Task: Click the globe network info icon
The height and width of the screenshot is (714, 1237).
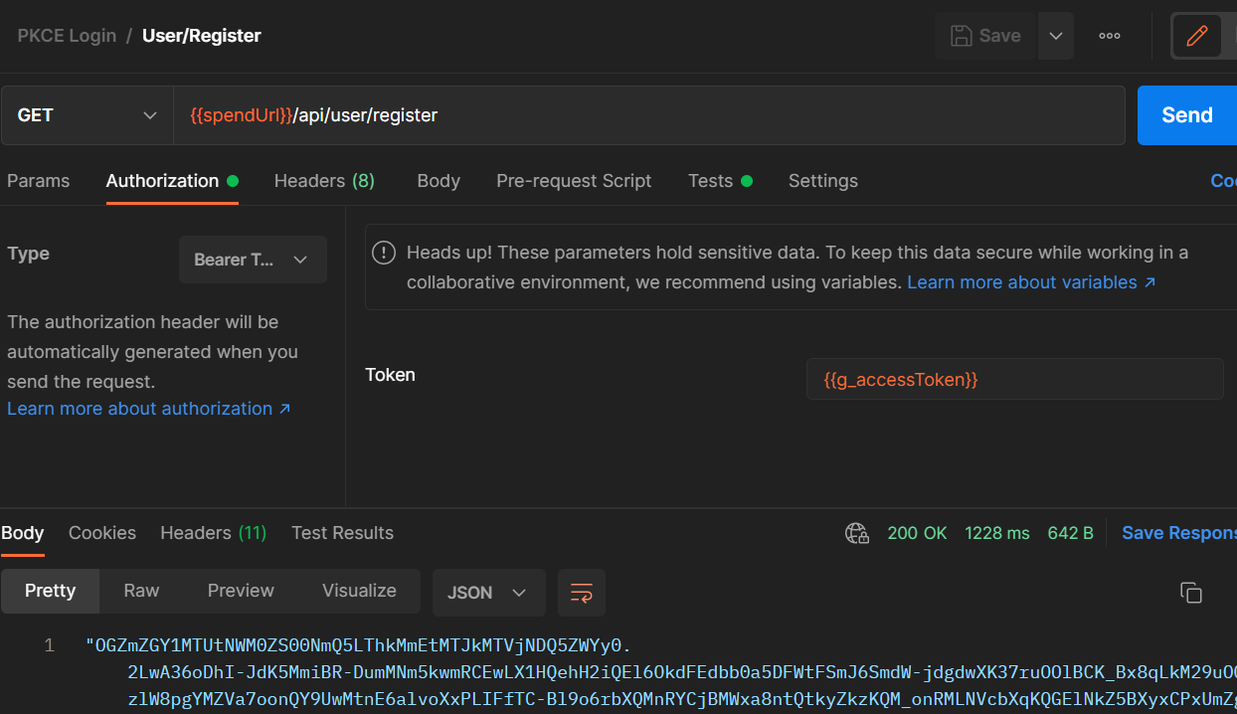Action: click(x=857, y=533)
